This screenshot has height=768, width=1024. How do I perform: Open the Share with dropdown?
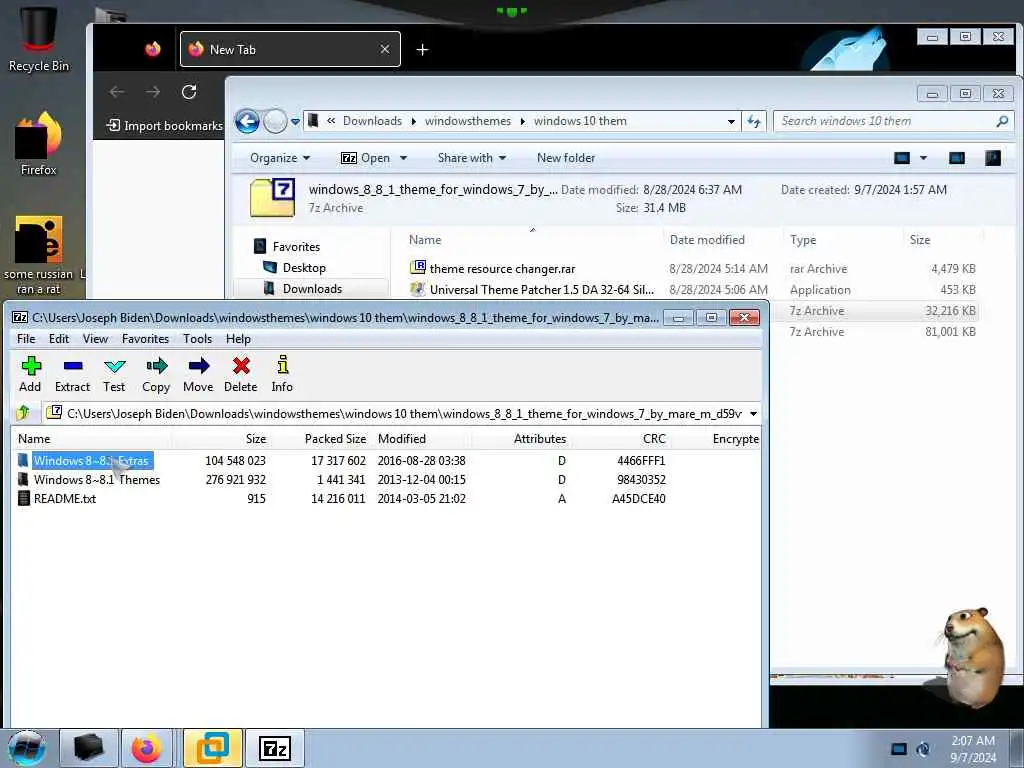[472, 158]
